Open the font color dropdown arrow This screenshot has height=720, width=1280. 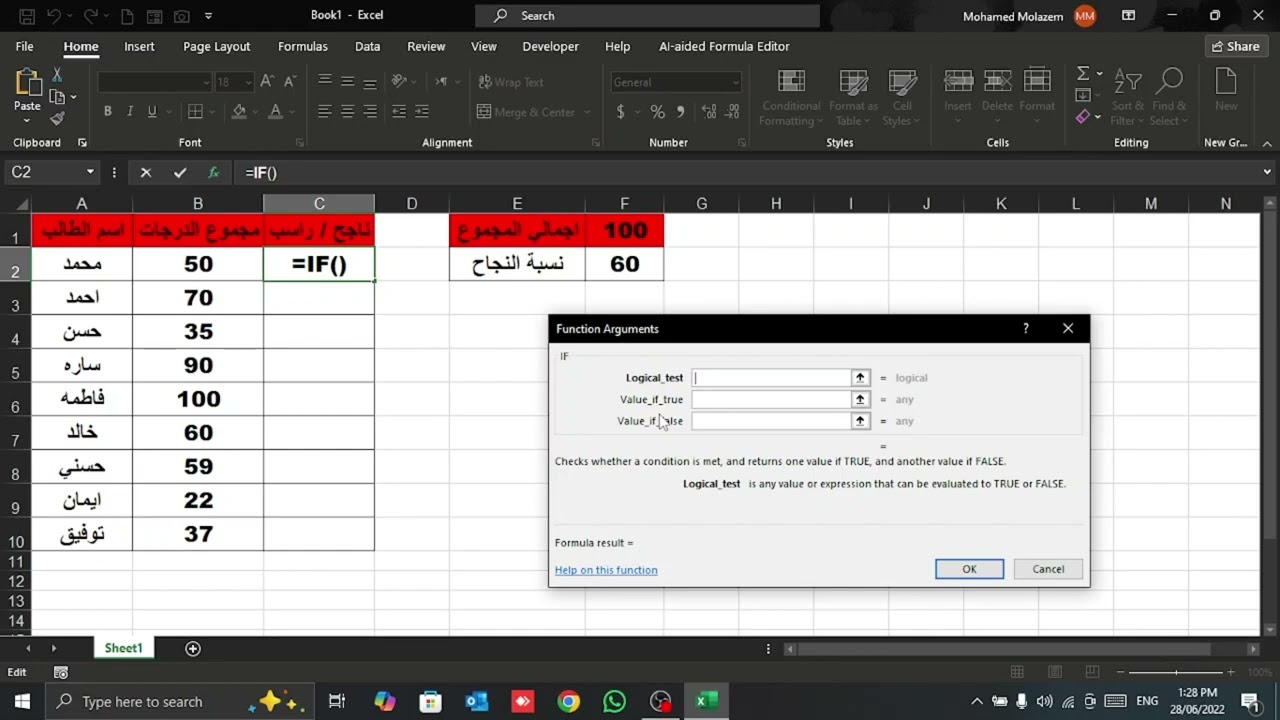click(292, 112)
